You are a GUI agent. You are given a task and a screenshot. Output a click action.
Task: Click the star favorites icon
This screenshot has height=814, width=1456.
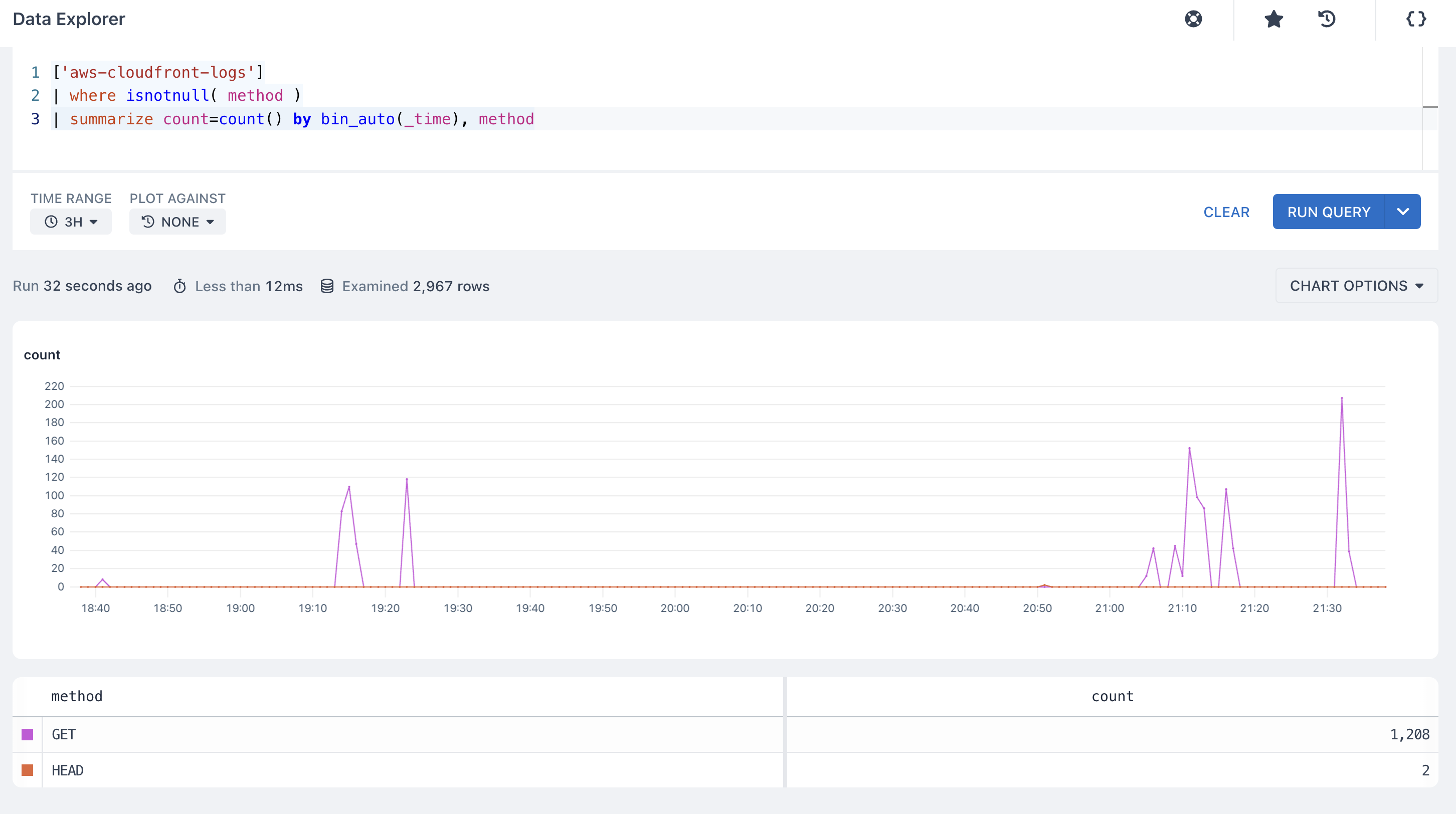(1273, 19)
